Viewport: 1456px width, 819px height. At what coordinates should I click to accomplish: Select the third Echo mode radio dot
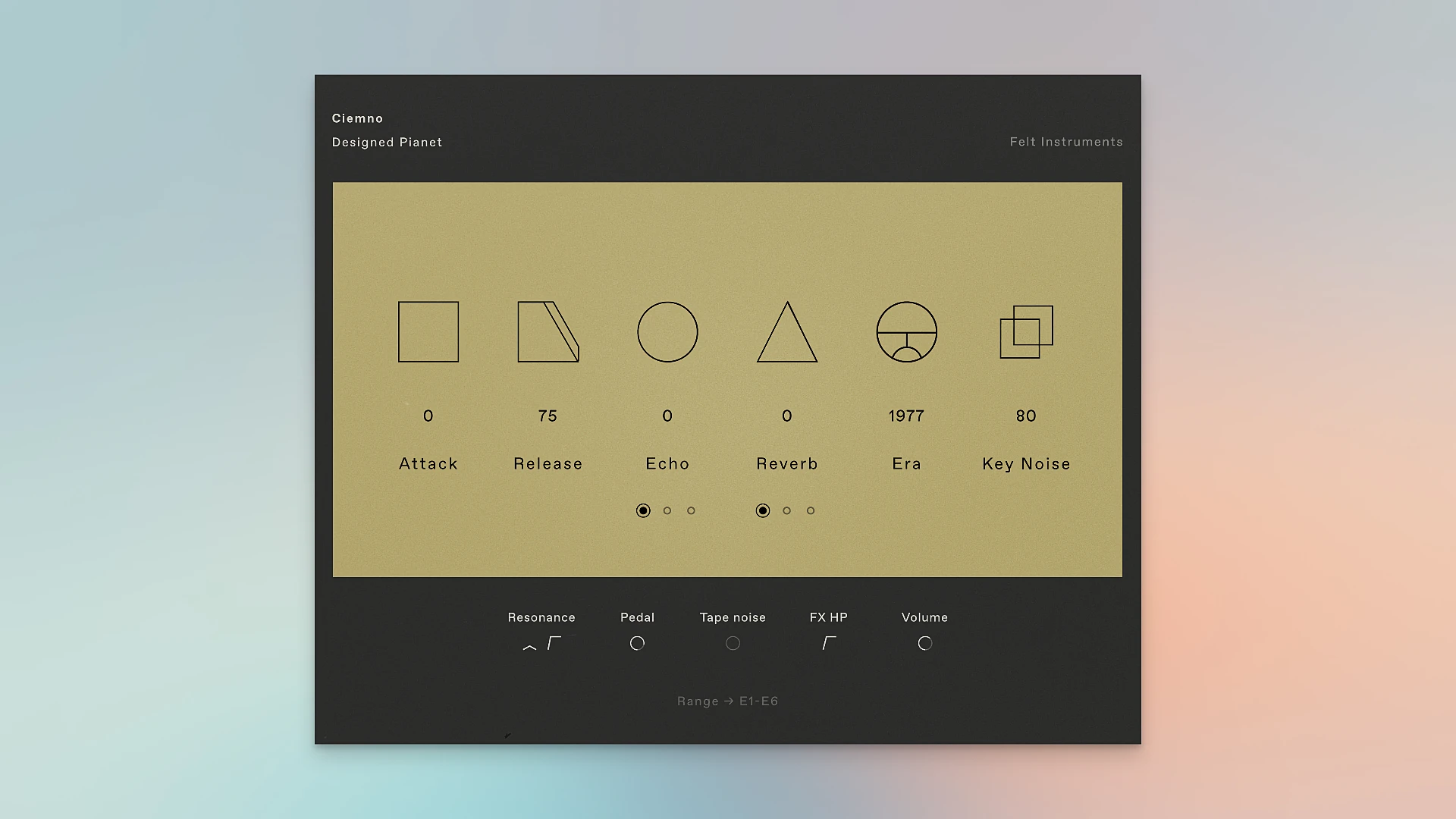pos(691,510)
